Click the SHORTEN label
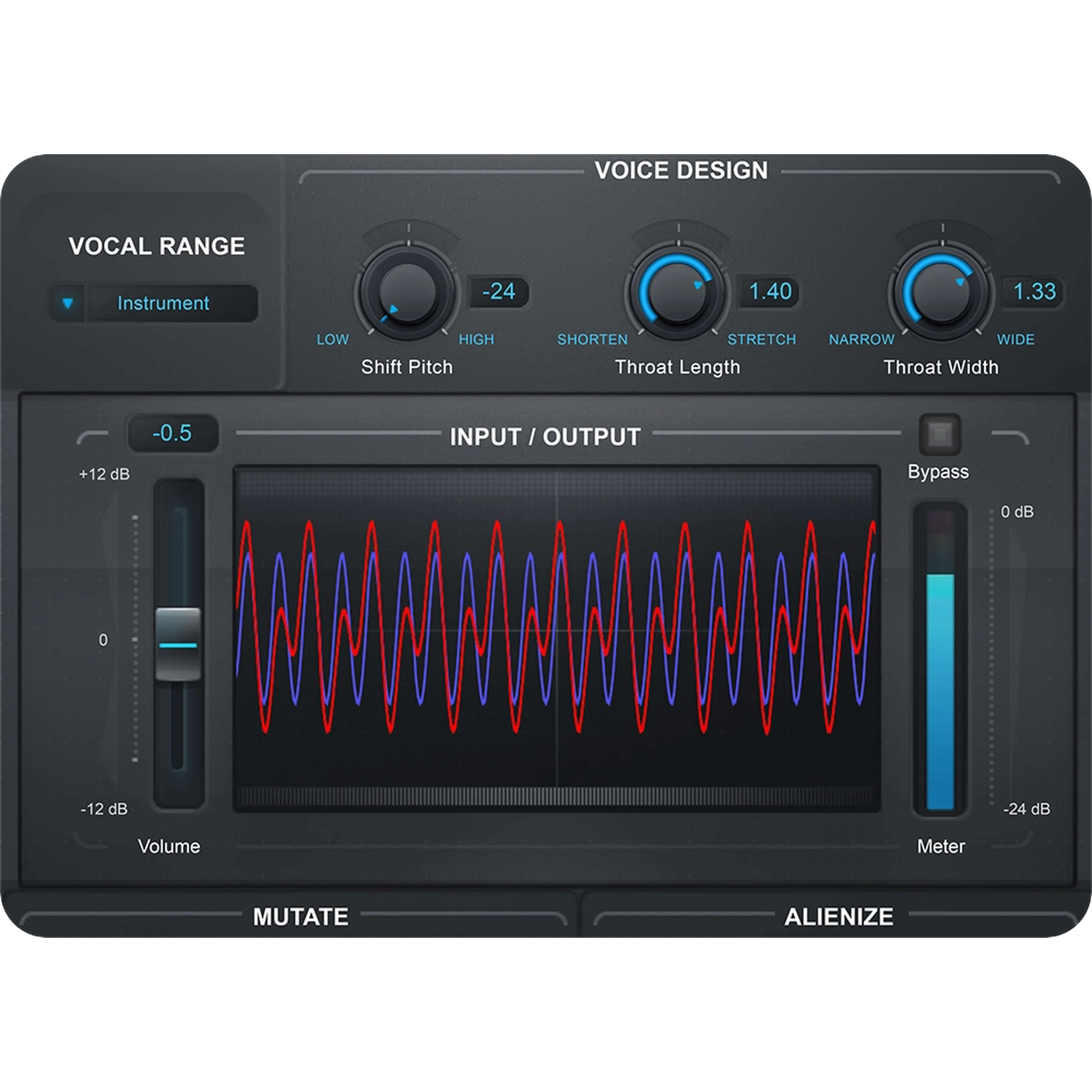The width and height of the screenshot is (1092, 1092). click(592, 340)
